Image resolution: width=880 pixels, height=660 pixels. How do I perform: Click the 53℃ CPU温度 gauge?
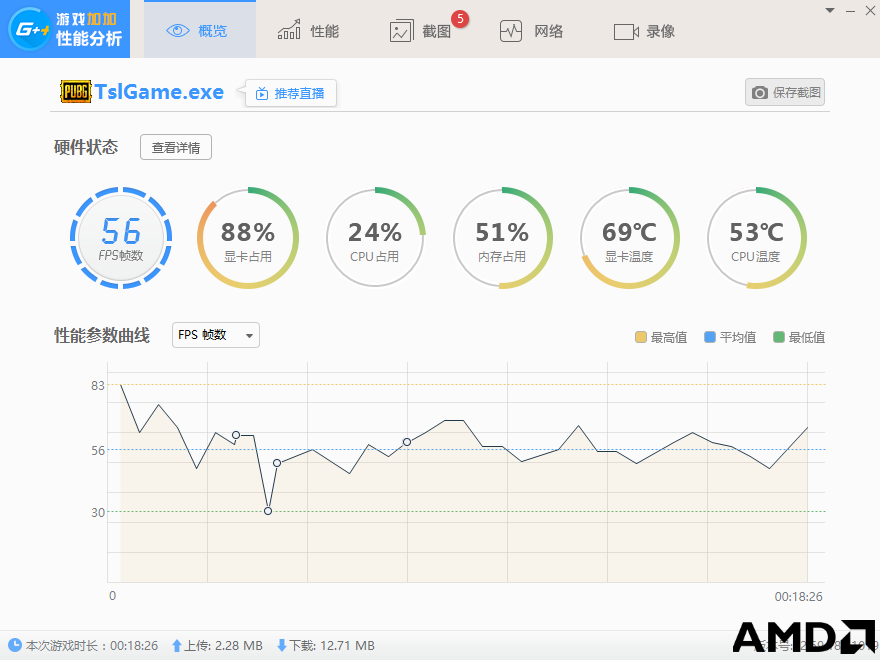(x=756, y=238)
